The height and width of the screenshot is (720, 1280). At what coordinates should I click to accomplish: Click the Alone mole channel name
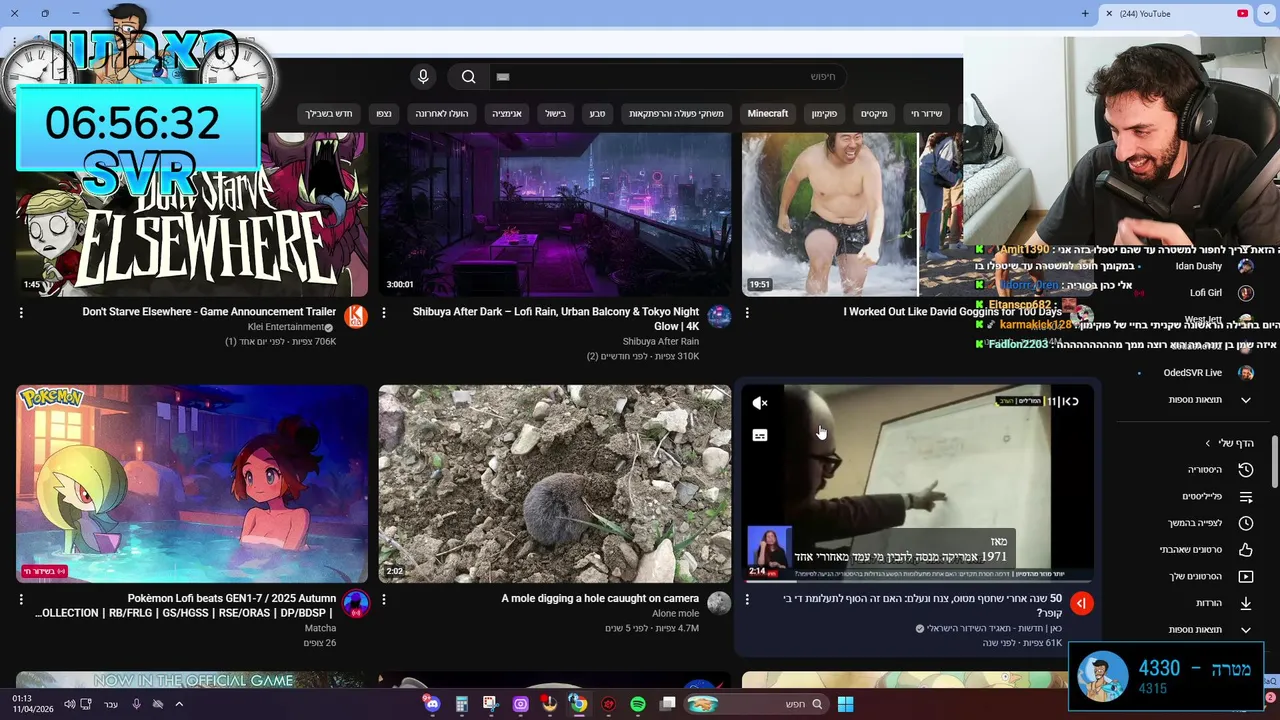676,614
